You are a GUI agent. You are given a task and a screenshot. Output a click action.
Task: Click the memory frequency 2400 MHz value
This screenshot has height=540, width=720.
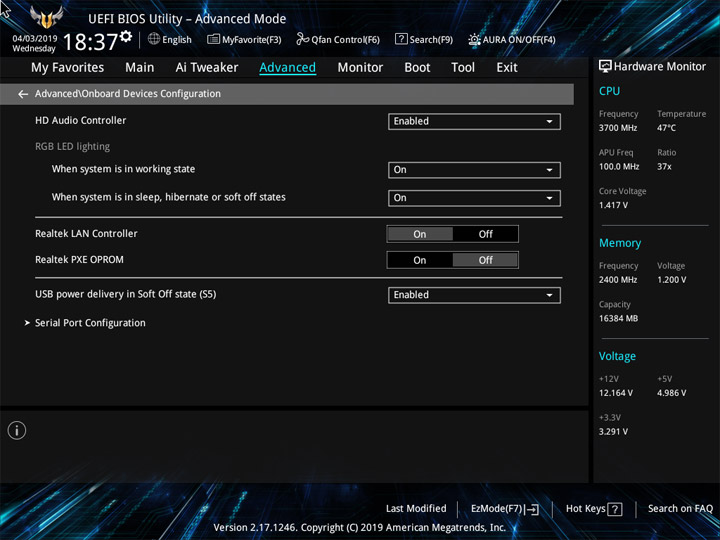[618, 280]
